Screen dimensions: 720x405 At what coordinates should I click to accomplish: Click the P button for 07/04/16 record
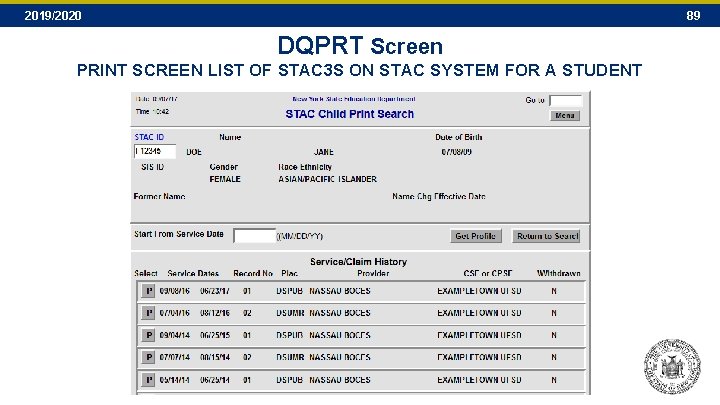(148, 313)
